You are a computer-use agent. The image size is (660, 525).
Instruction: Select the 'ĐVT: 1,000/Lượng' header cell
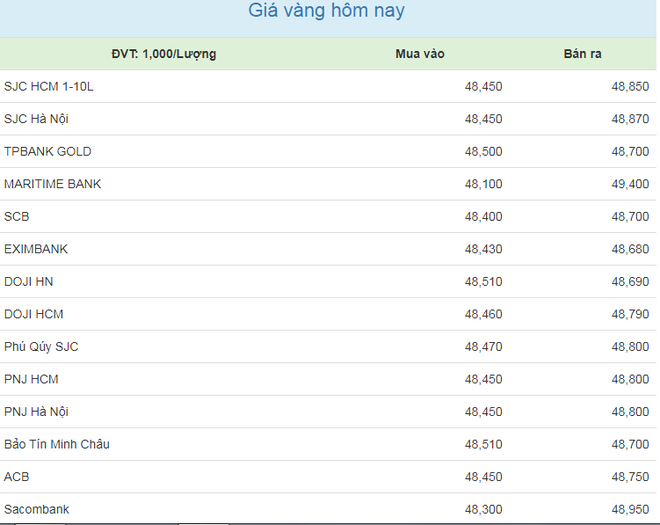(x=164, y=54)
